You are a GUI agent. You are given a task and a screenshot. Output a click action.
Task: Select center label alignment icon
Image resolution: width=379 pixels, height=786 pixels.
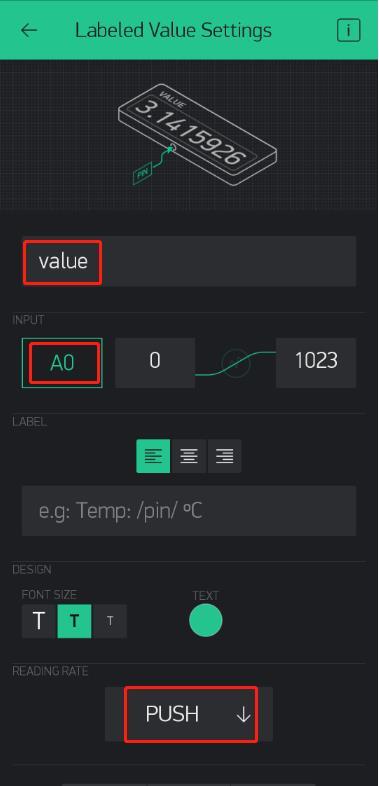189,456
